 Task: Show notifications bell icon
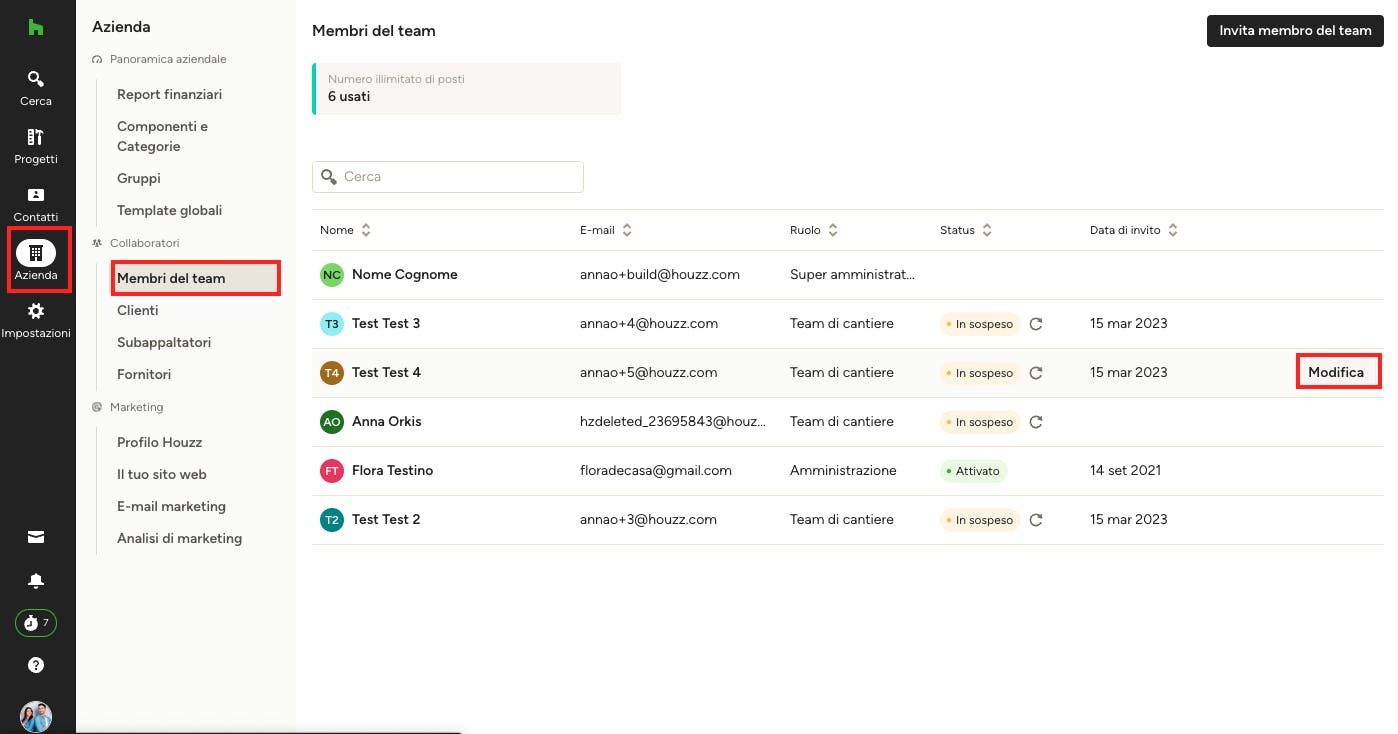click(x=36, y=581)
